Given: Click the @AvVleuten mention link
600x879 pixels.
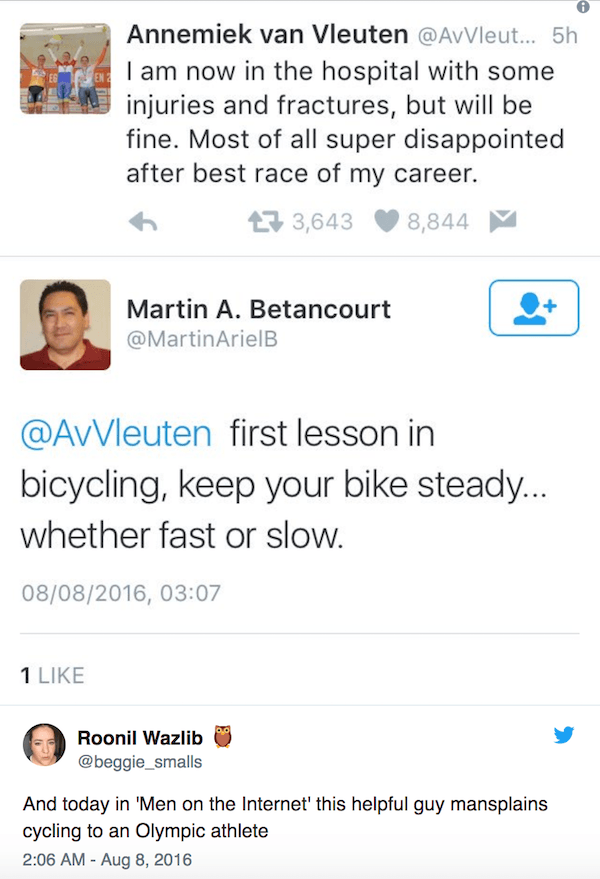Looking at the screenshot, I should [116, 435].
